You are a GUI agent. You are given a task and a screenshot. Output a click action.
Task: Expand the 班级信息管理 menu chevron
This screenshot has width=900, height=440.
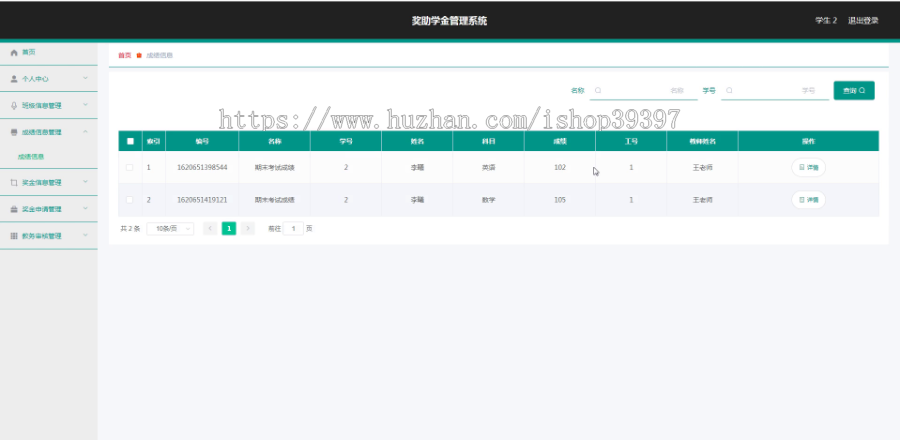(86, 105)
